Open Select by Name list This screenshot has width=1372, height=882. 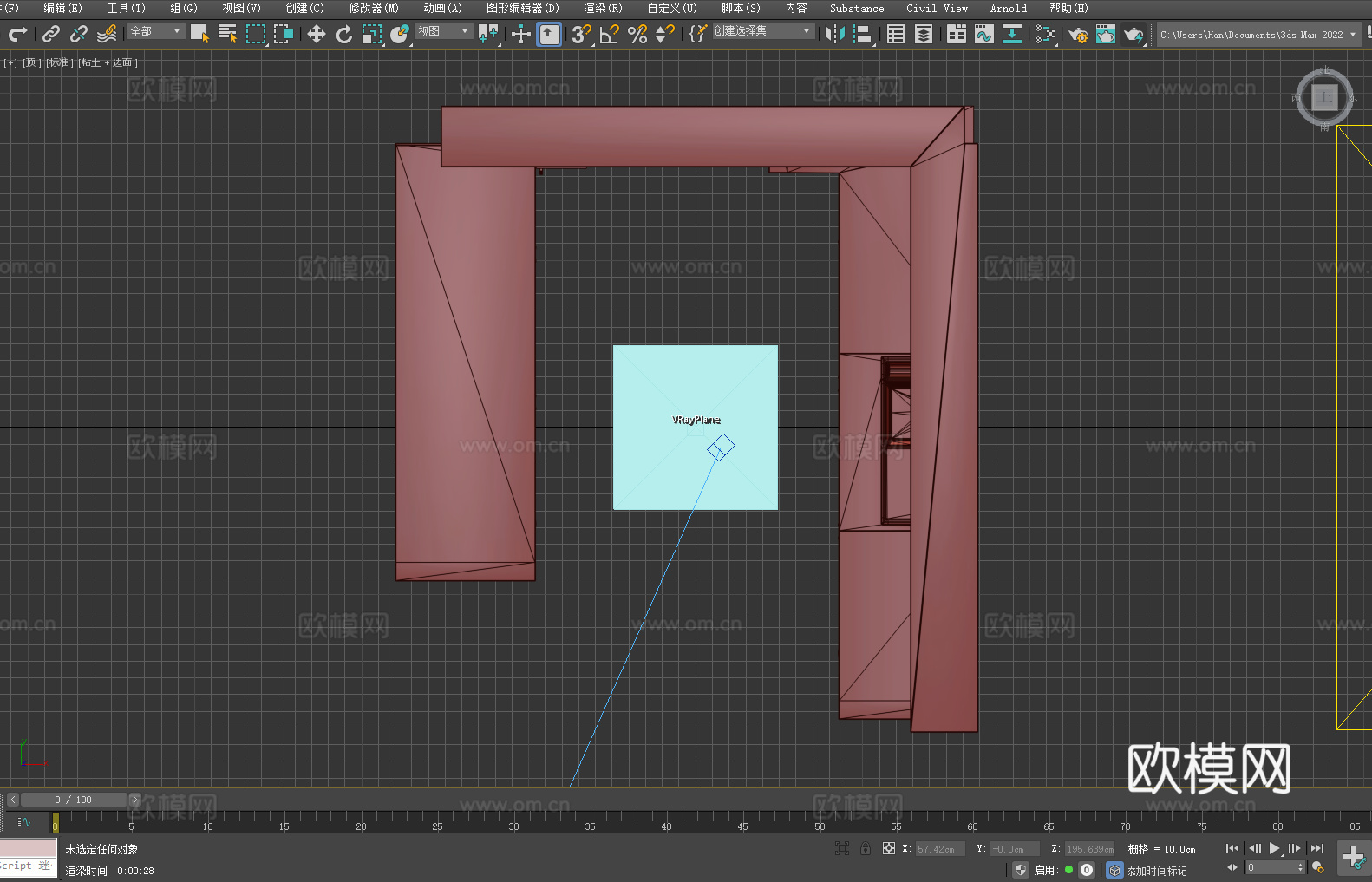[x=227, y=34]
